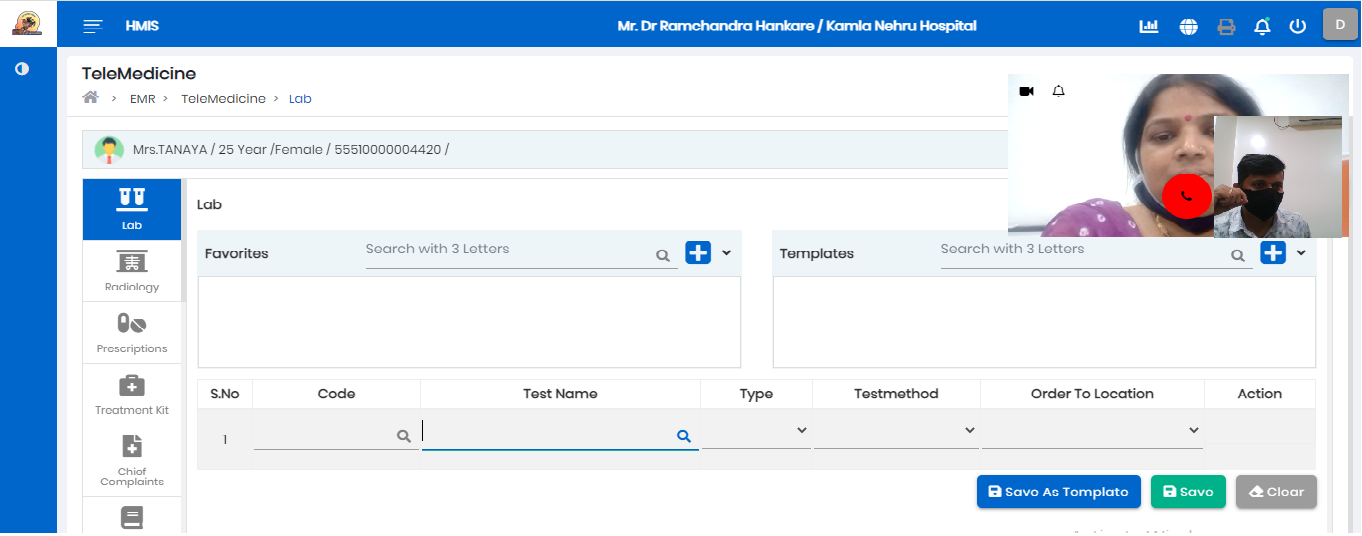This screenshot has height=536, width=1362.
Task: Expand the chevron next to Templates plus
Action: pyautogui.click(x=1301, y=253)
